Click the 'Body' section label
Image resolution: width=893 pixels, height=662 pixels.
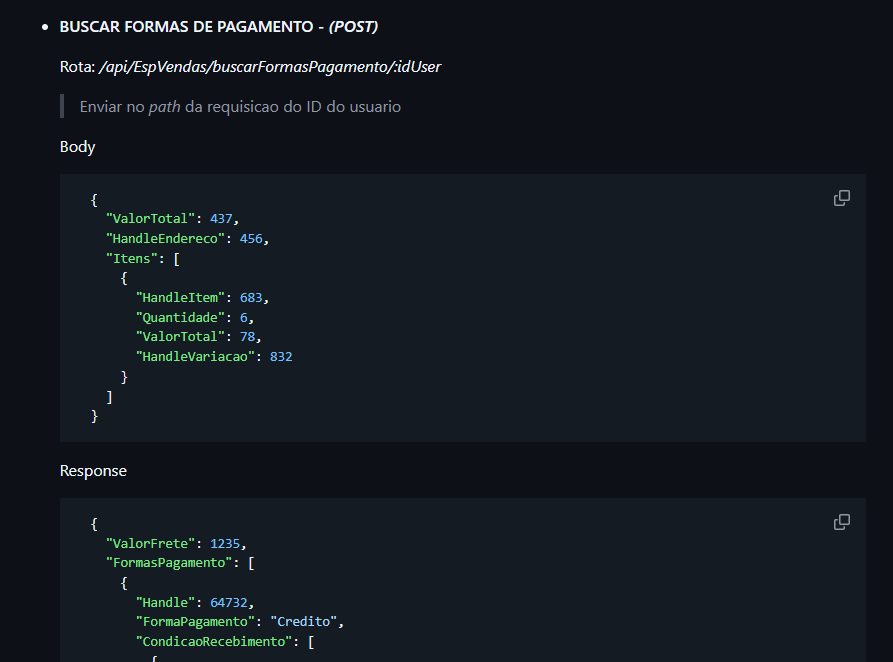[77, 146]
